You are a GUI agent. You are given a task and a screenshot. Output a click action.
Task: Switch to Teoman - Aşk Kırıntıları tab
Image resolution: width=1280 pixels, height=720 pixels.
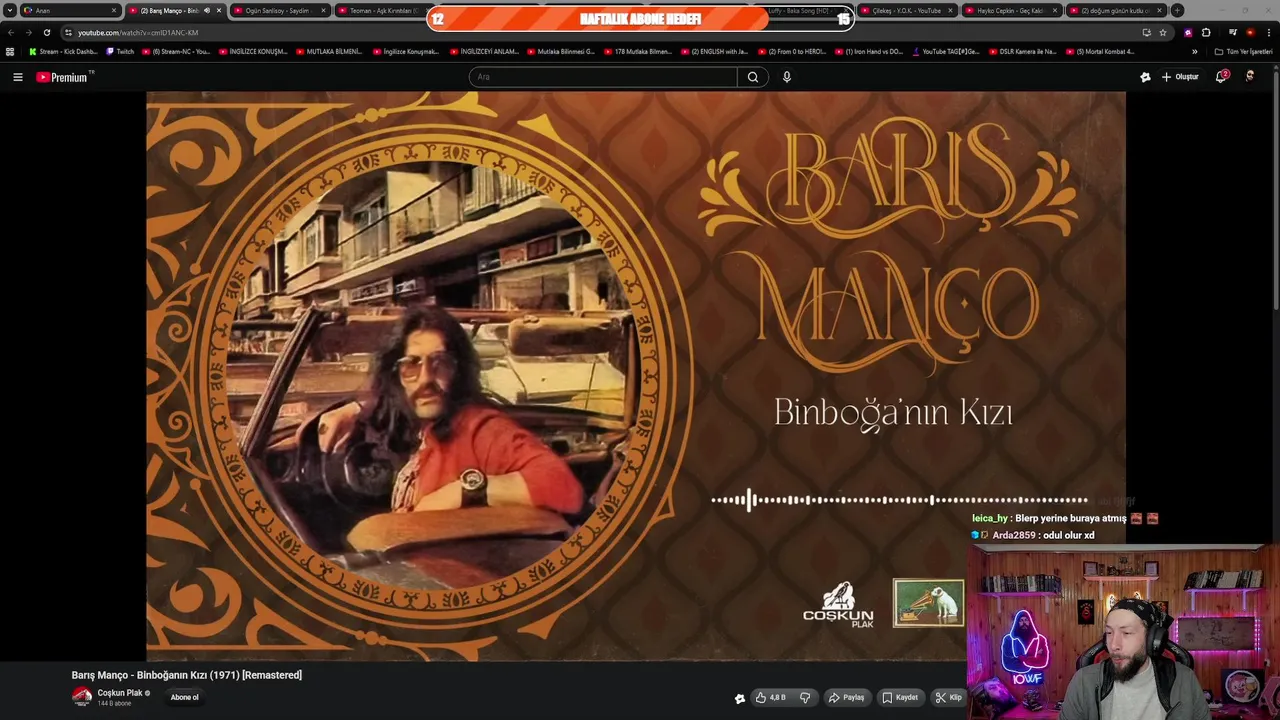pyautogui.click(x=384, y=10)
